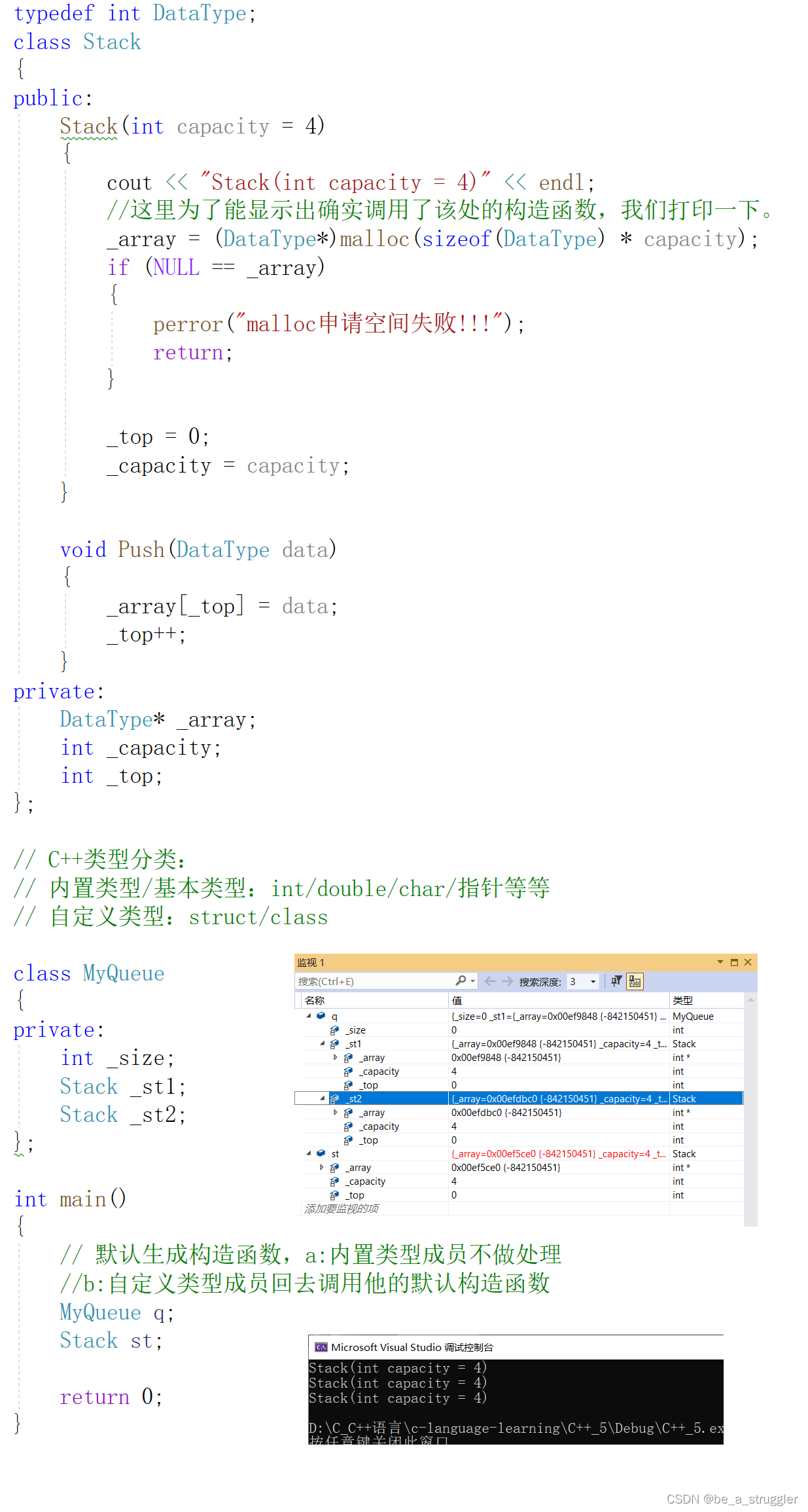Click the Watch window scroll-up arrow
Viewport: 808px width, 1512px height.
pyautogui.click(x=750, y=999)
